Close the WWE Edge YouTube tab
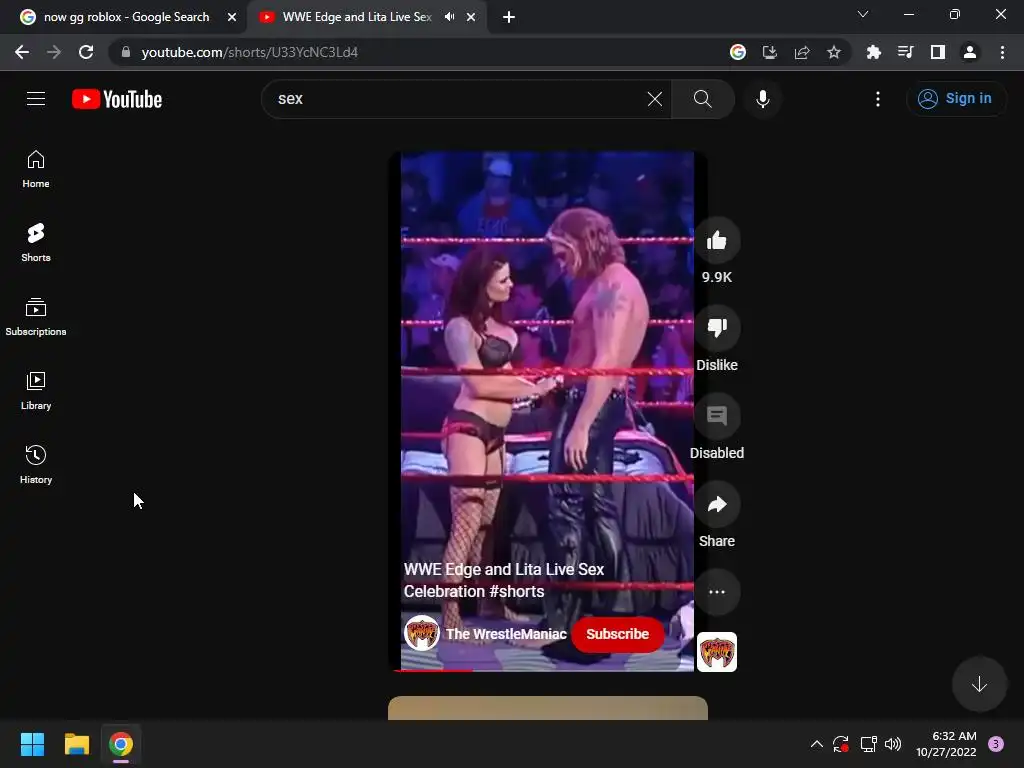The width and height of the screenshot is (1024, 768). [x=471, y=17]
